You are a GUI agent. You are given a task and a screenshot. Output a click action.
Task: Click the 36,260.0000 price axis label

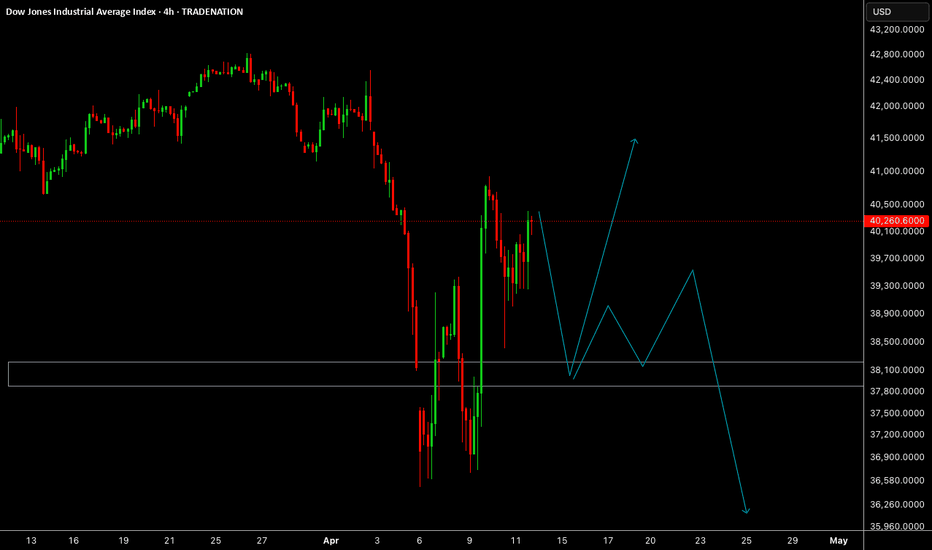coord(897,504)
